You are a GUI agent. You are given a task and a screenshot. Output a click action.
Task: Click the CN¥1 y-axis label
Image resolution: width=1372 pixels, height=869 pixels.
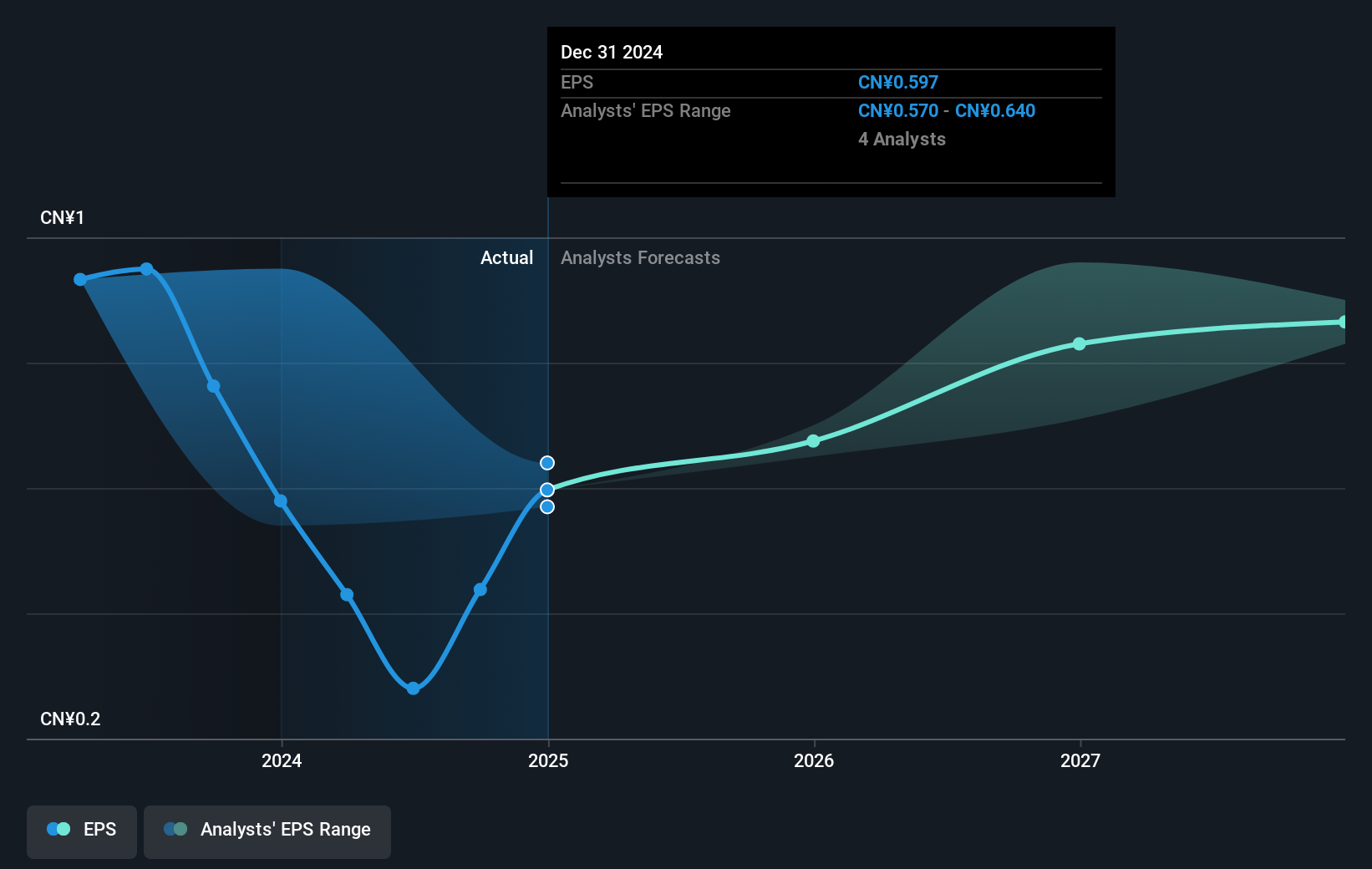(x=62, y=218)
